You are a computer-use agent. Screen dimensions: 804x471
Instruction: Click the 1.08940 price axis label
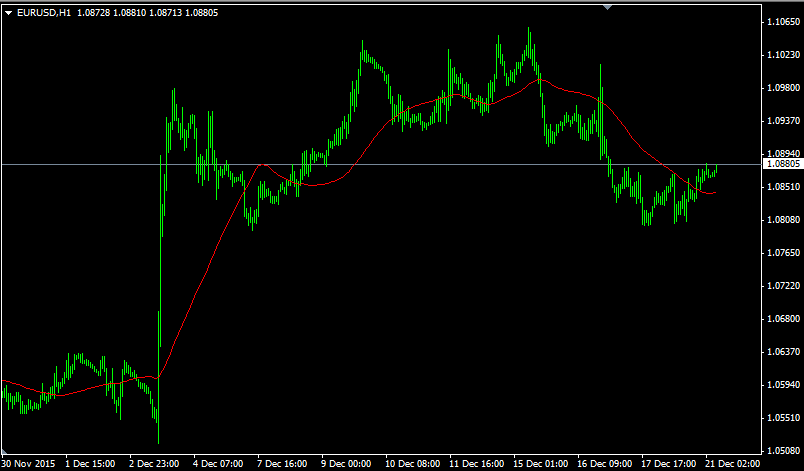(783, 154)
